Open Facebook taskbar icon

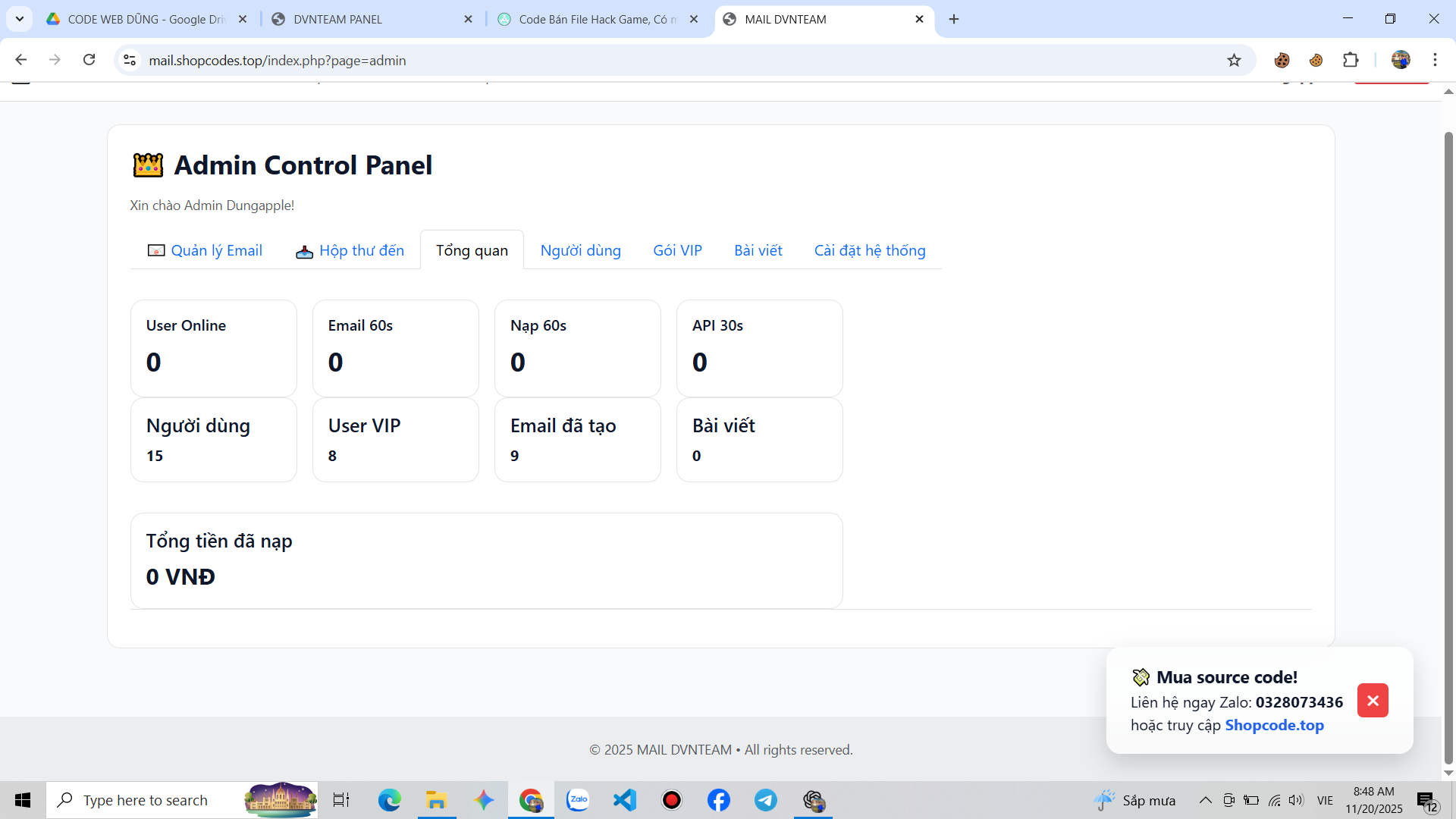[x=719, y=800]
